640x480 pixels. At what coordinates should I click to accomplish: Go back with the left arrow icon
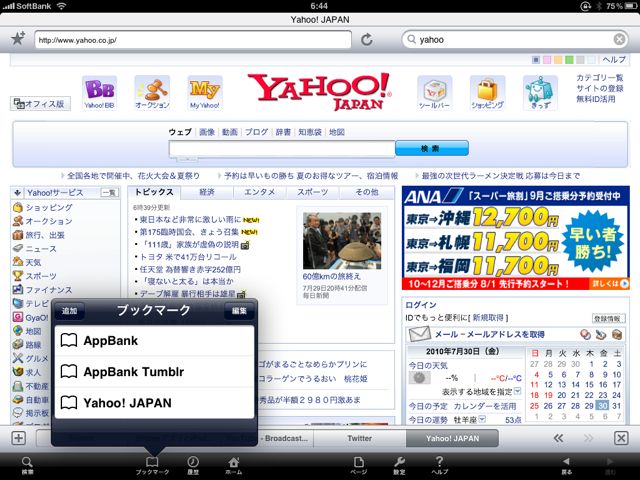pos(566,466)
